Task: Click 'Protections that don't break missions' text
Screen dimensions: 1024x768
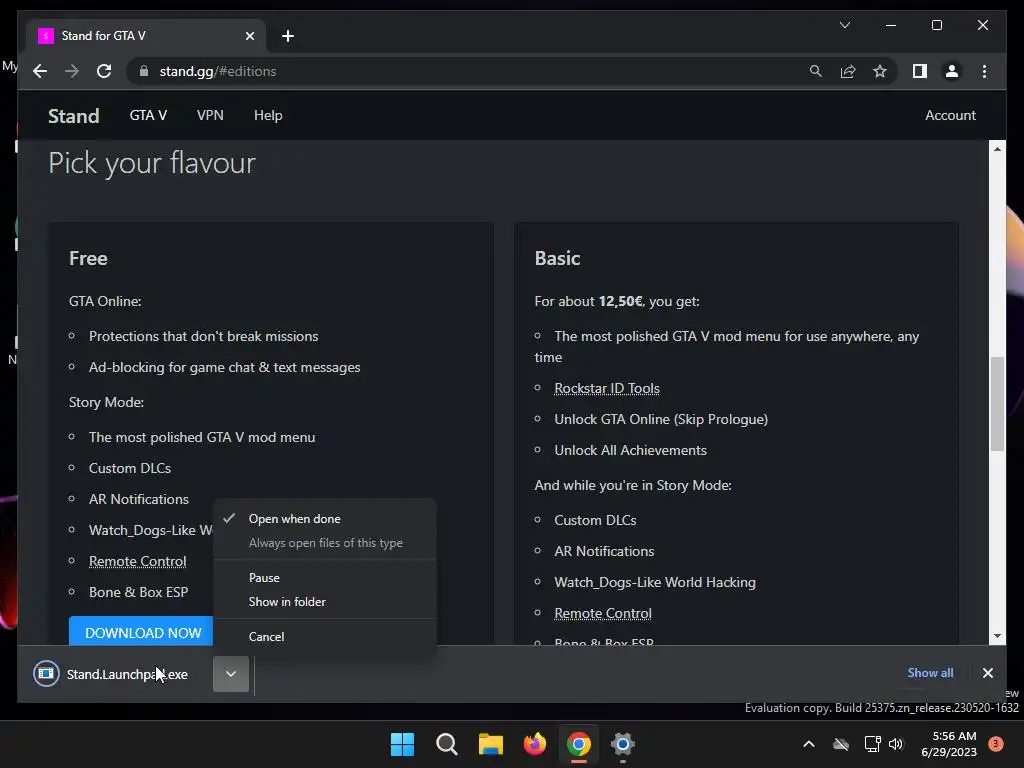Action: pyautogui.click(x=203, y=336)
